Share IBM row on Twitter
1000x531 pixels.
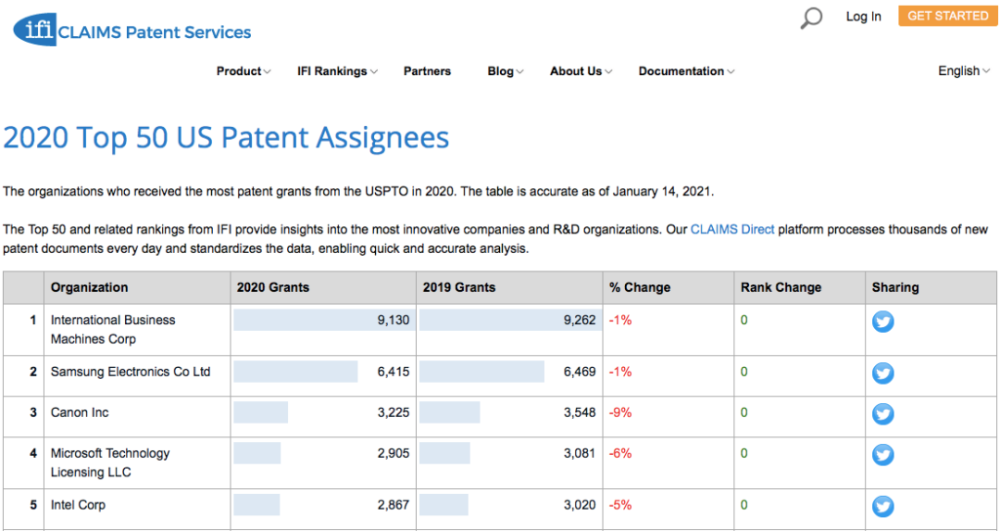(x=883, y=321)
